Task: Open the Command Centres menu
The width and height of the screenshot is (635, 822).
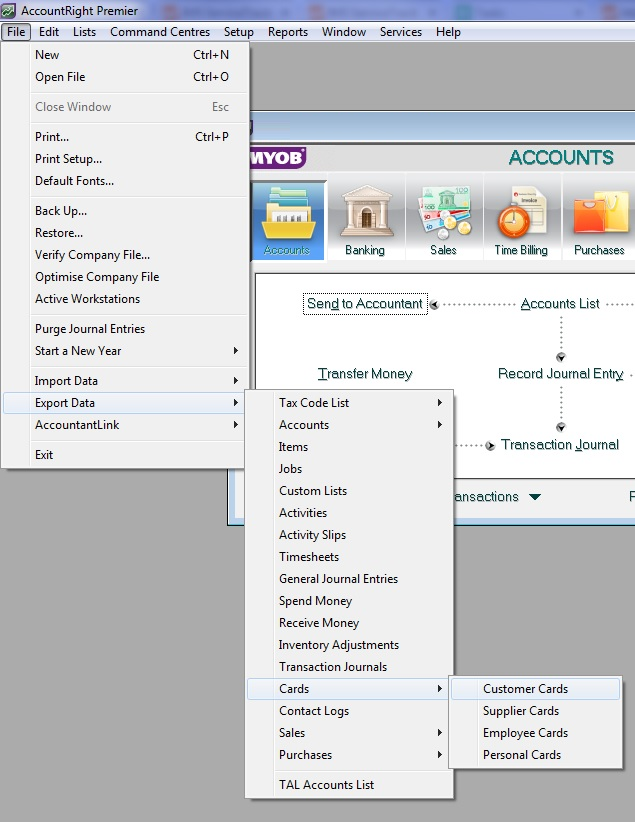Action: click(x=160, y=32)
